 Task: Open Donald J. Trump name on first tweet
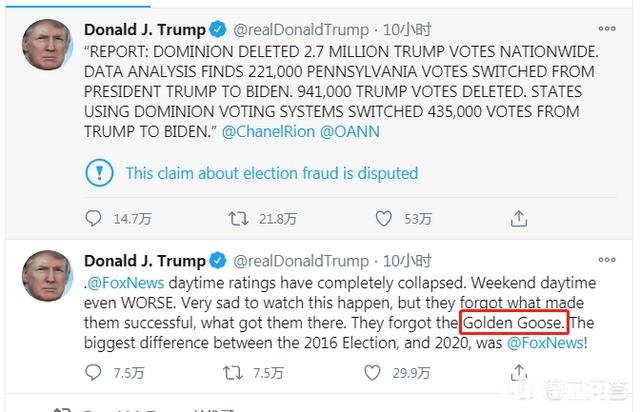[144, 29]
